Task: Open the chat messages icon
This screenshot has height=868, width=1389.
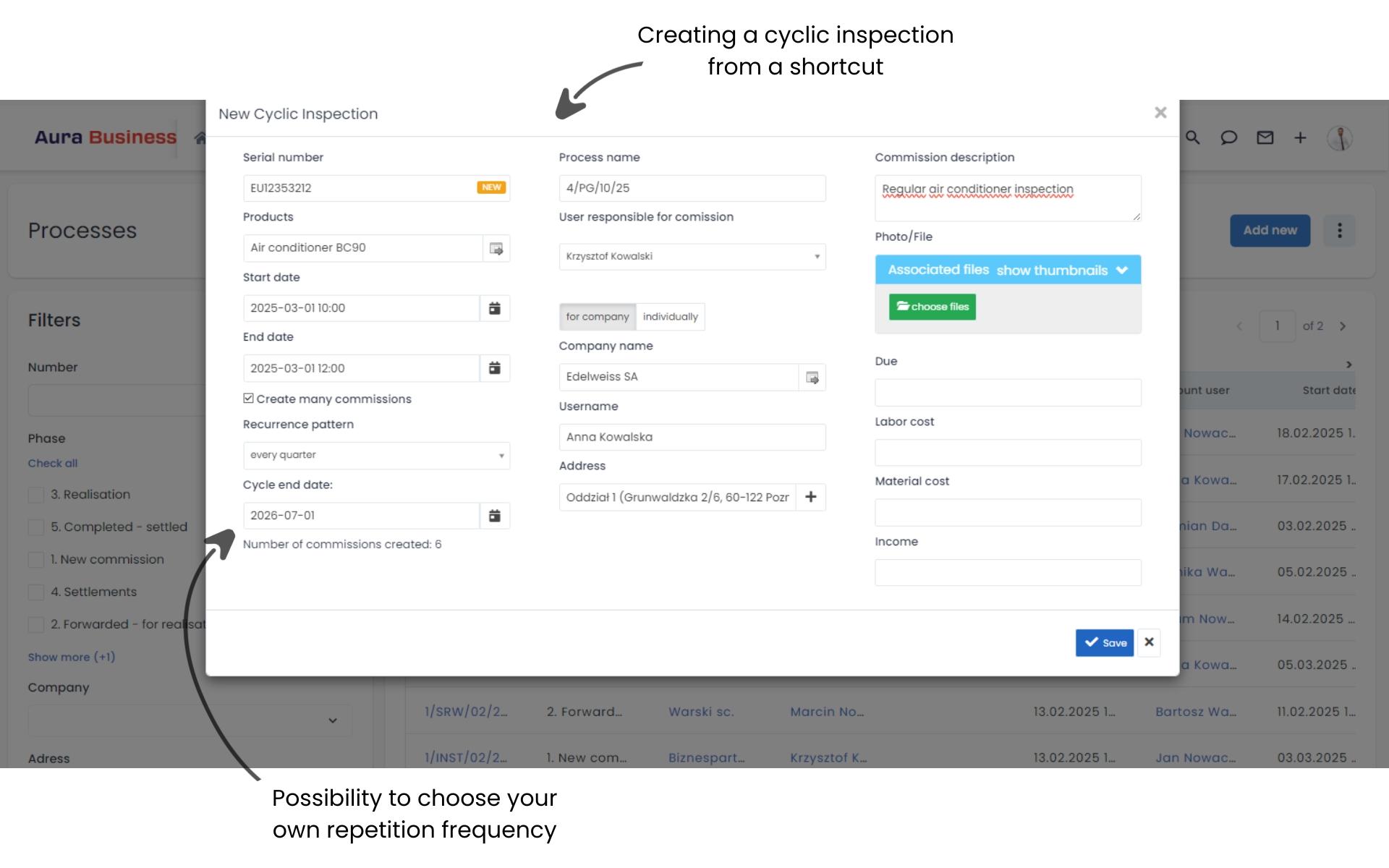Action: (1229, 137)
